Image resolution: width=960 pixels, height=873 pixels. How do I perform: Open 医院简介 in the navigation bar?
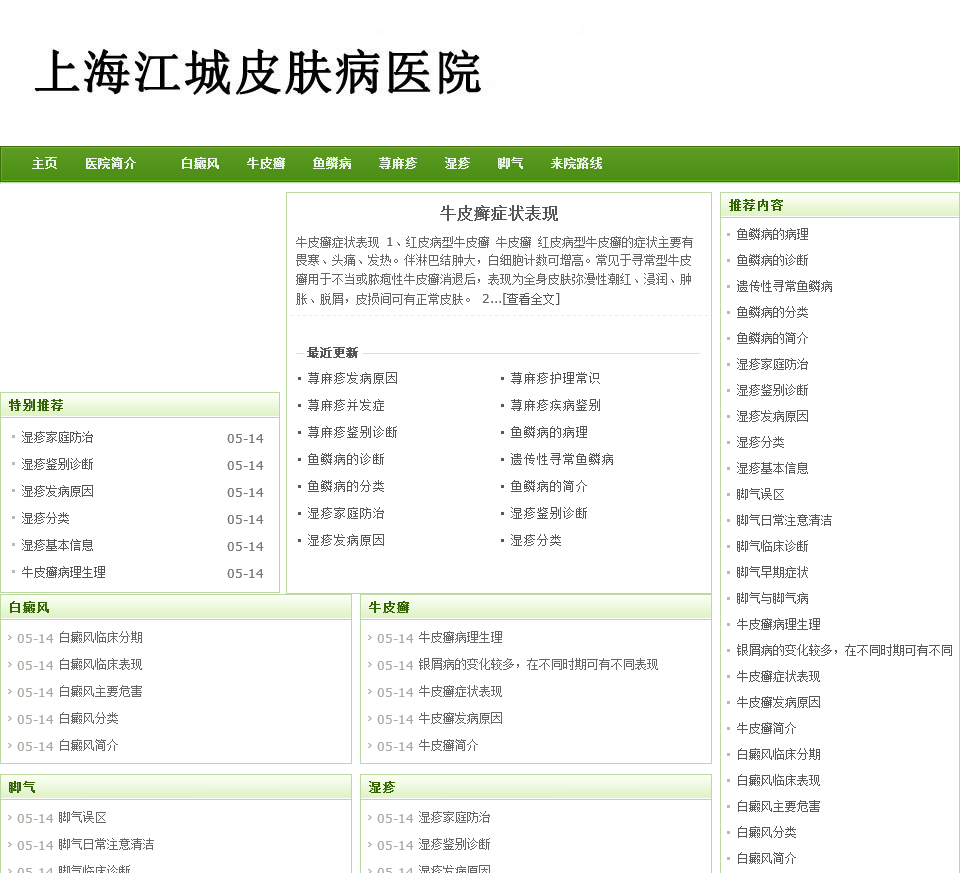click(x=110, y=163)
